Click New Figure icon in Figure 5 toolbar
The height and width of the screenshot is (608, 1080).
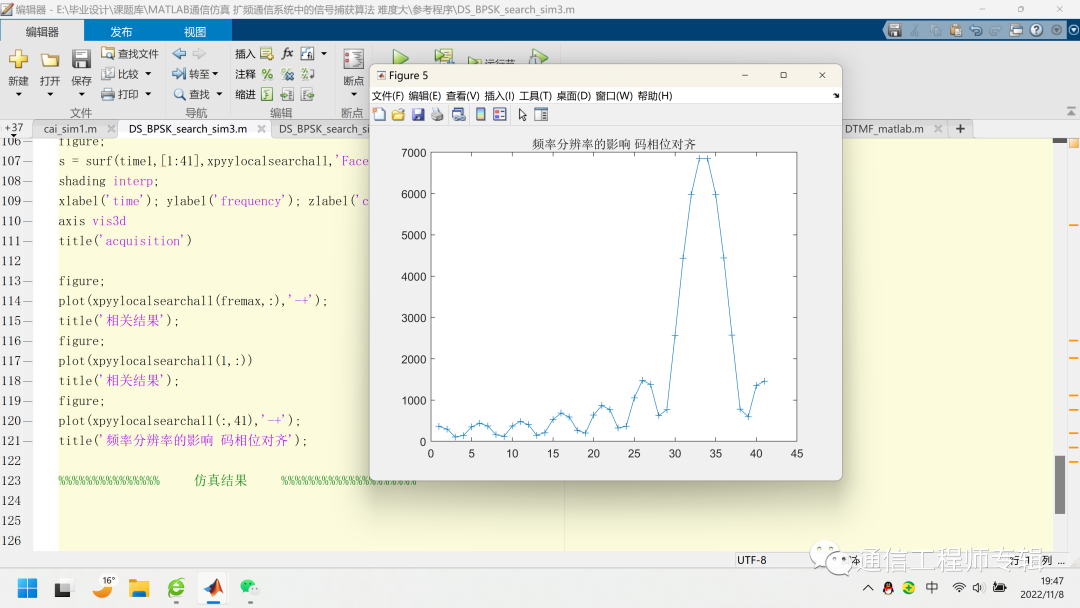point(380,115)
